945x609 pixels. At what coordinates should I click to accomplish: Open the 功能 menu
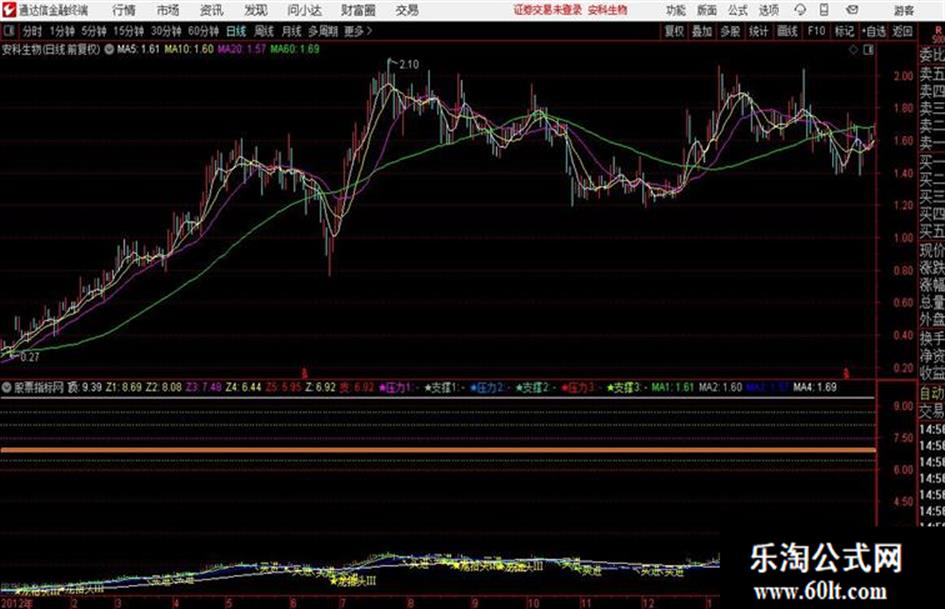click(676, 10)
